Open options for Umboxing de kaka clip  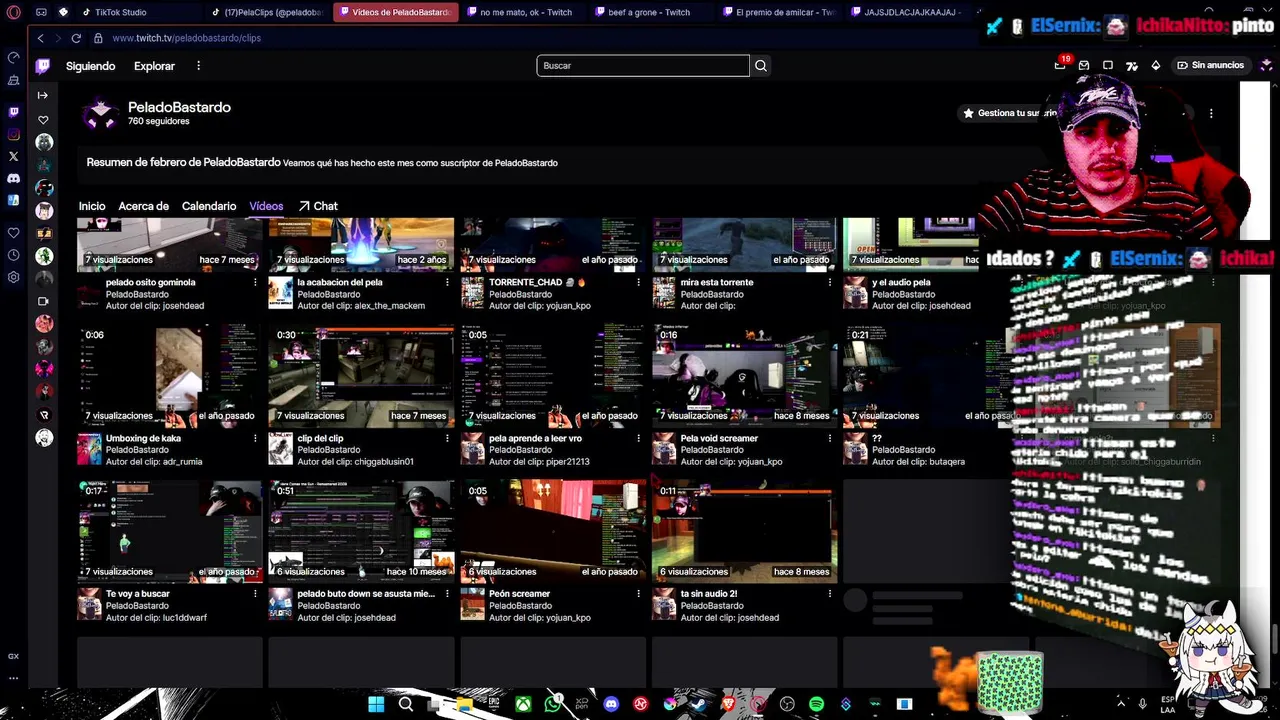point(255,439)
